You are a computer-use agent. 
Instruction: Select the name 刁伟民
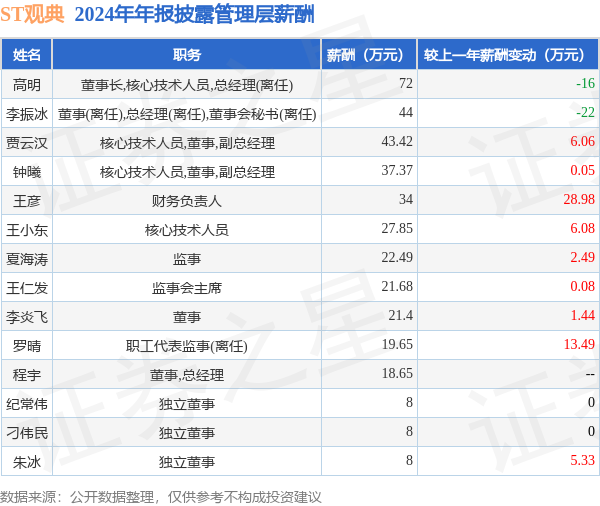[x=27, y=433]
